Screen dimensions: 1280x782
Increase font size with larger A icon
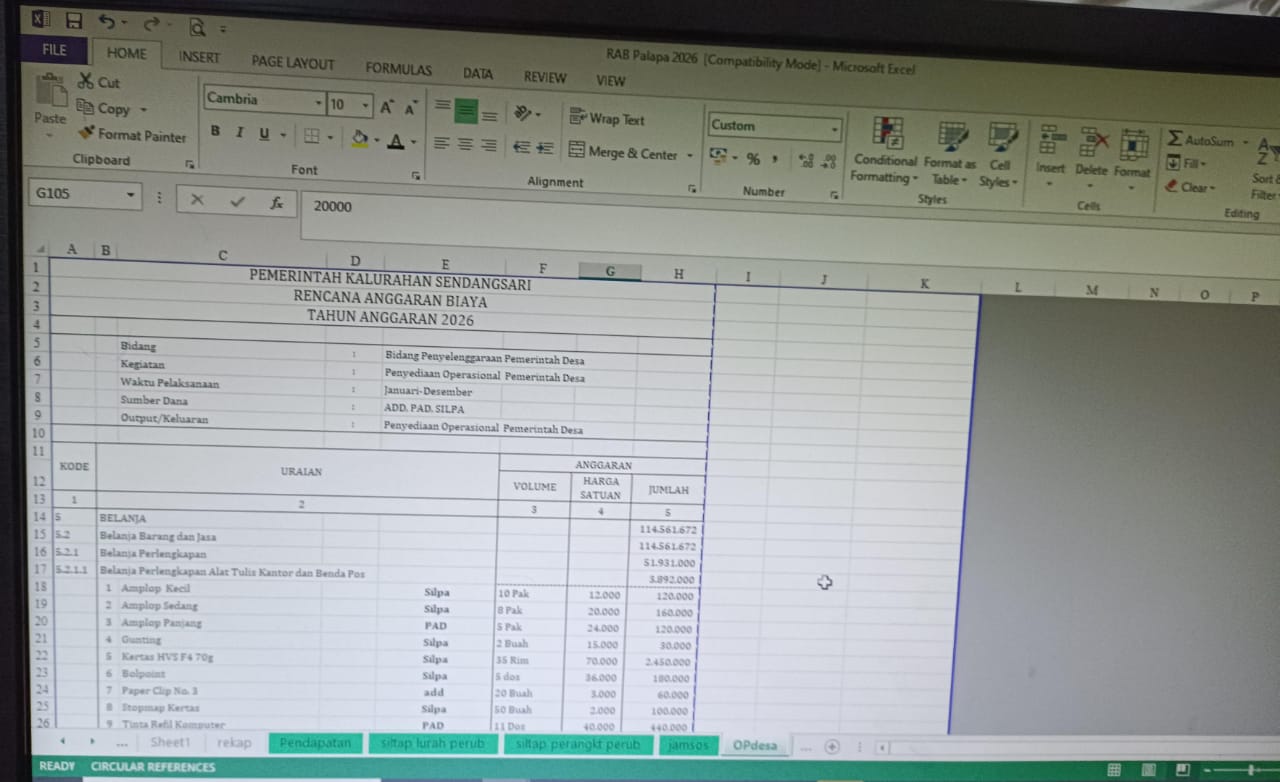(386, 107)
